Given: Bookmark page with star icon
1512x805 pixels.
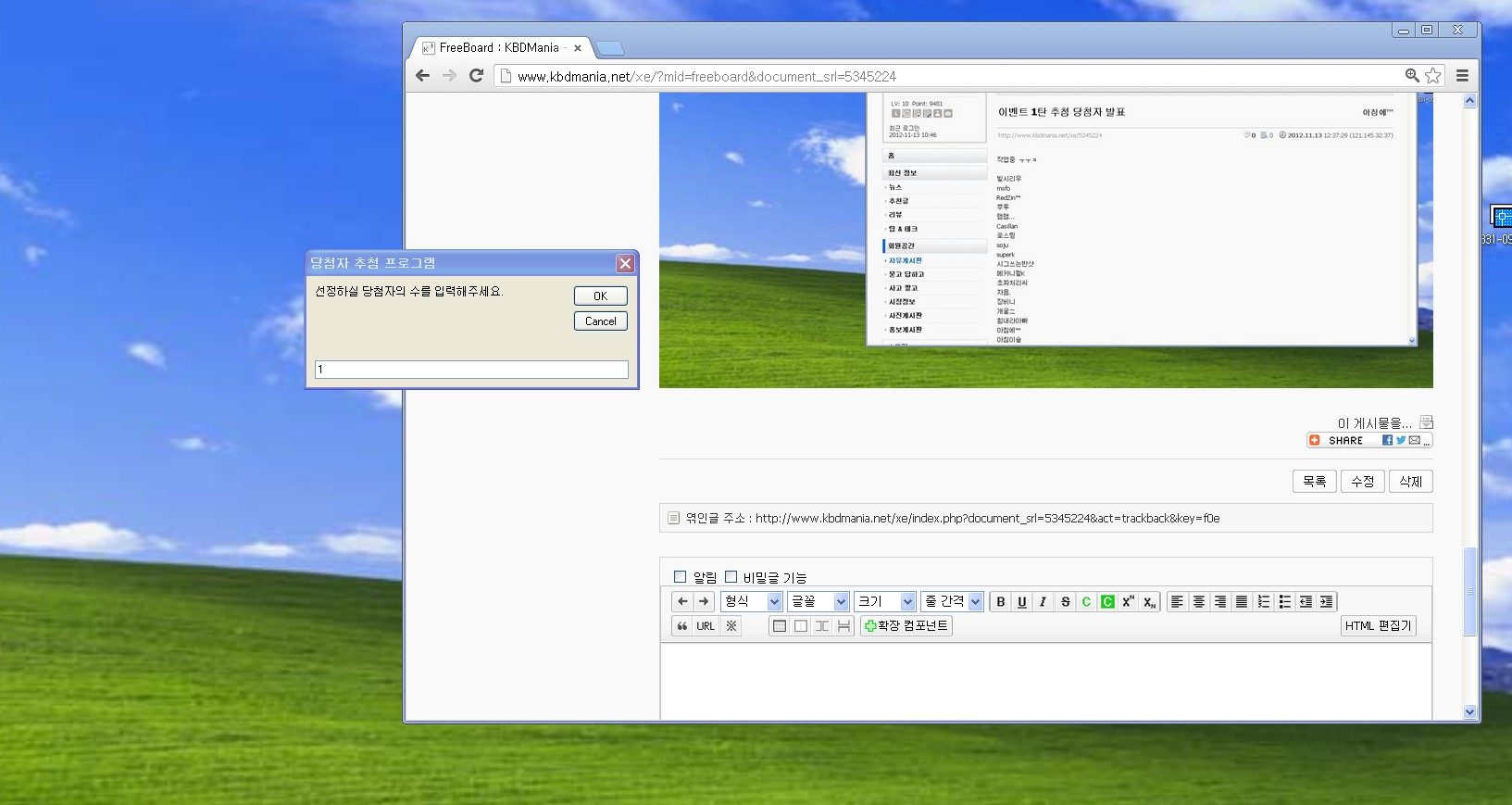Looking at the screenshot, I should click(x=1433, y=76).
